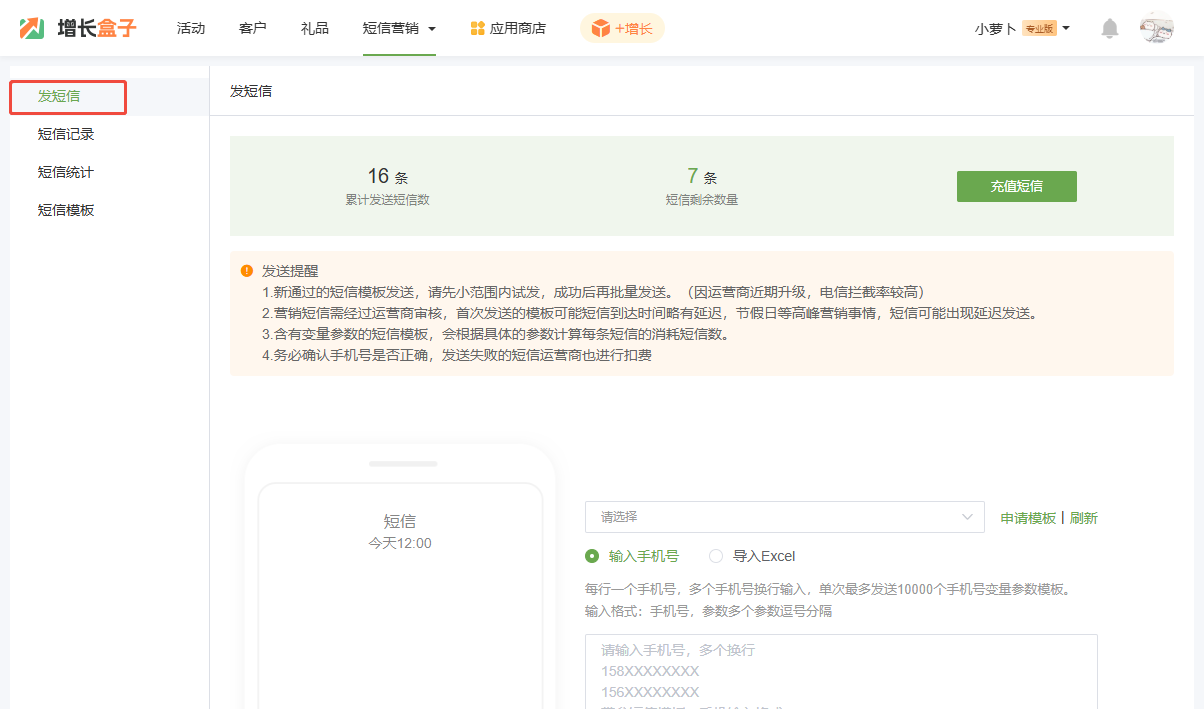This screenshot has height=709, width=1204.
Task: Click the 应用商店 grid icon
Action: pos(478,28)
